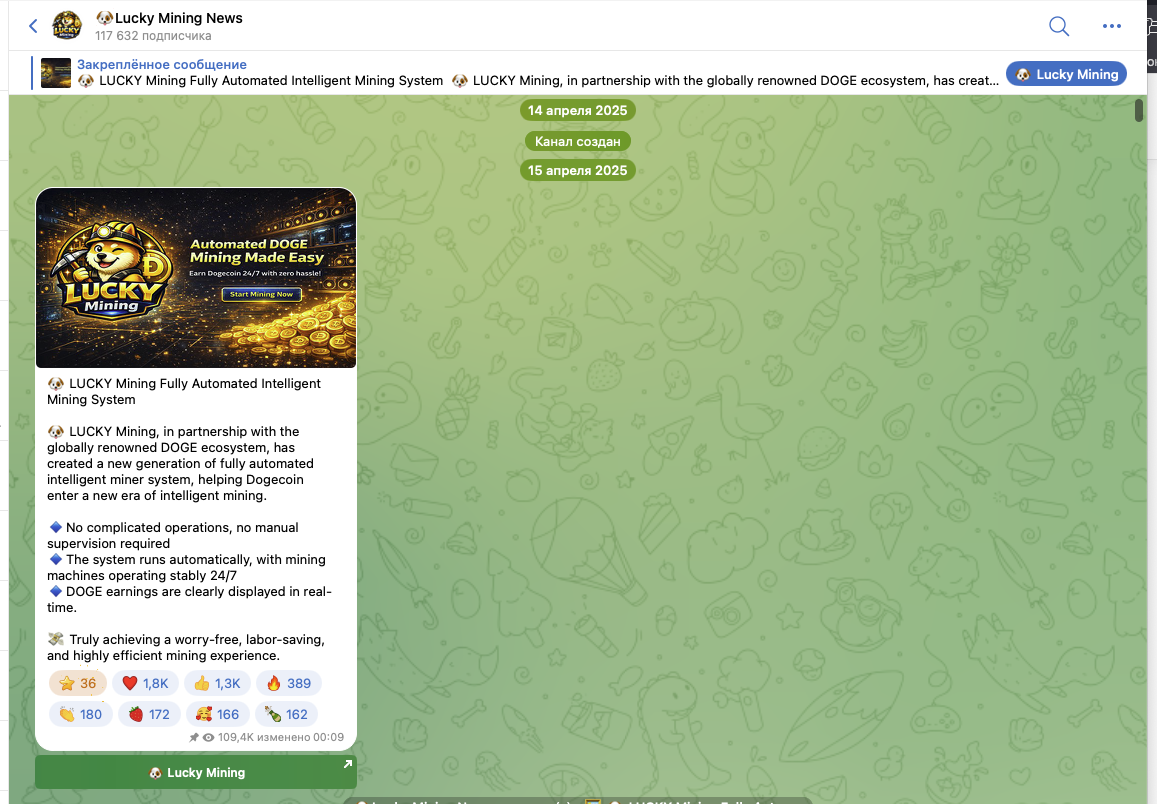React with clapping hands showing 180

coord(80,714)
